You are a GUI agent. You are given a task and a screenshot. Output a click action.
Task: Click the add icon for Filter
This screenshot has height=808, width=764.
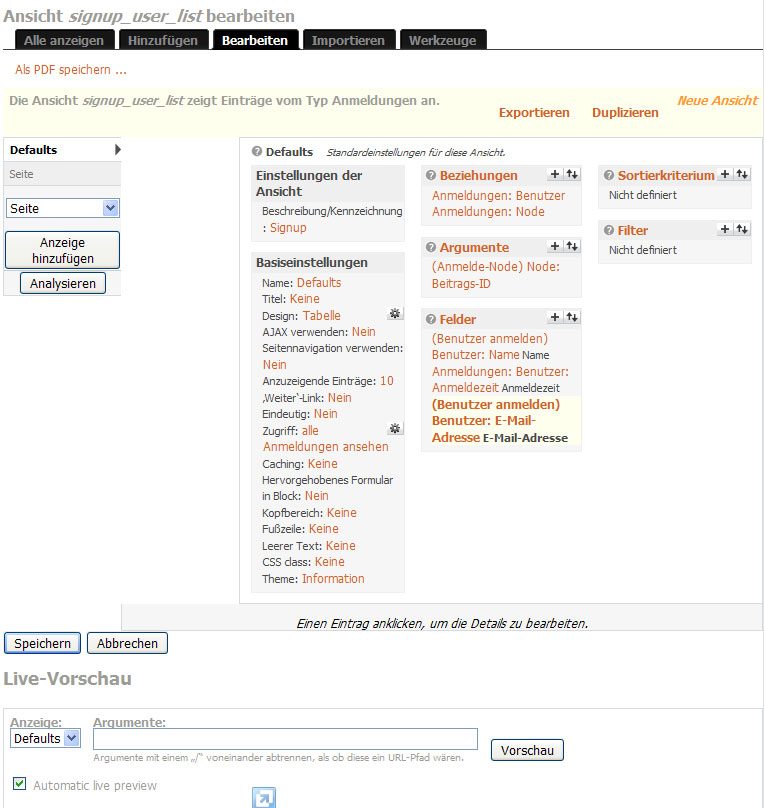point(725,230)
